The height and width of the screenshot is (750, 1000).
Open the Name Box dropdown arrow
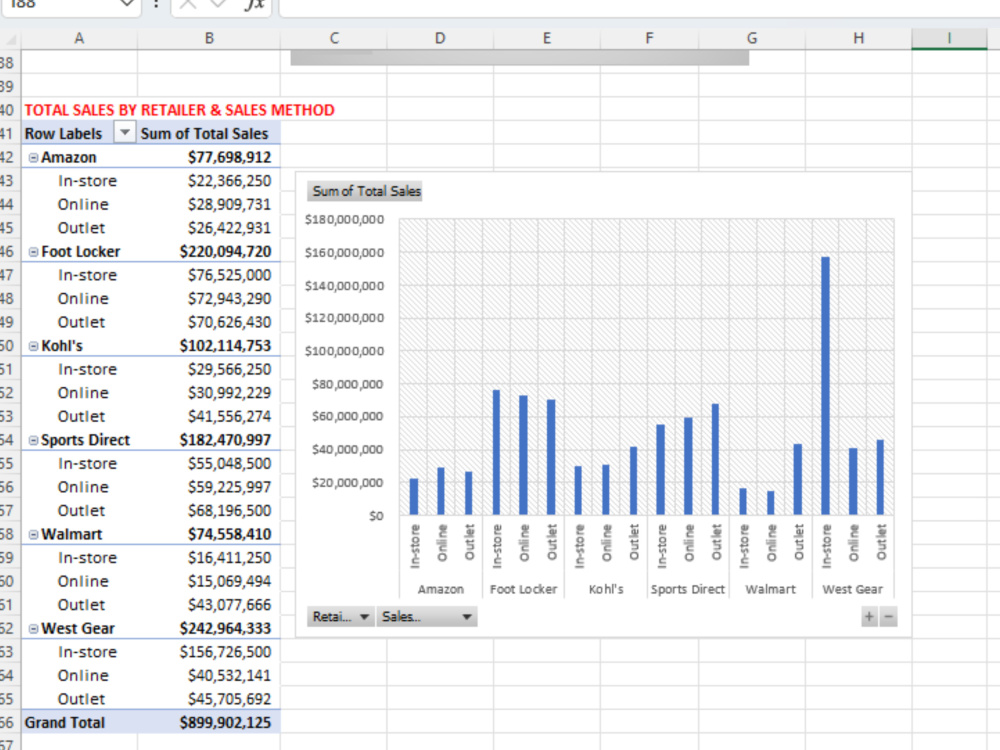pyautogui.click(x=127, y=5)
